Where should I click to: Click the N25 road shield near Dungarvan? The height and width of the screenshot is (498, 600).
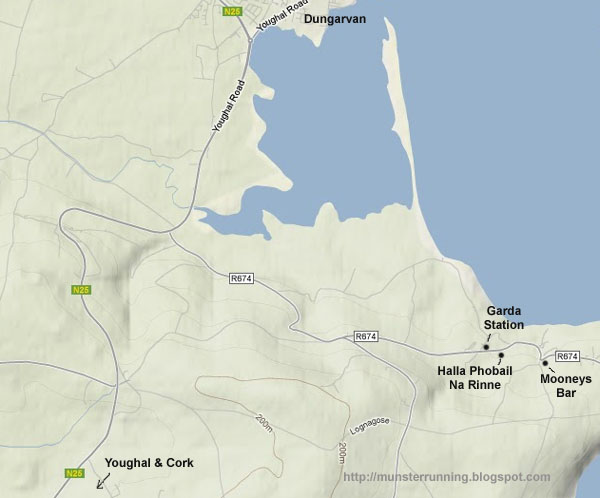click(x=232, y=11)
